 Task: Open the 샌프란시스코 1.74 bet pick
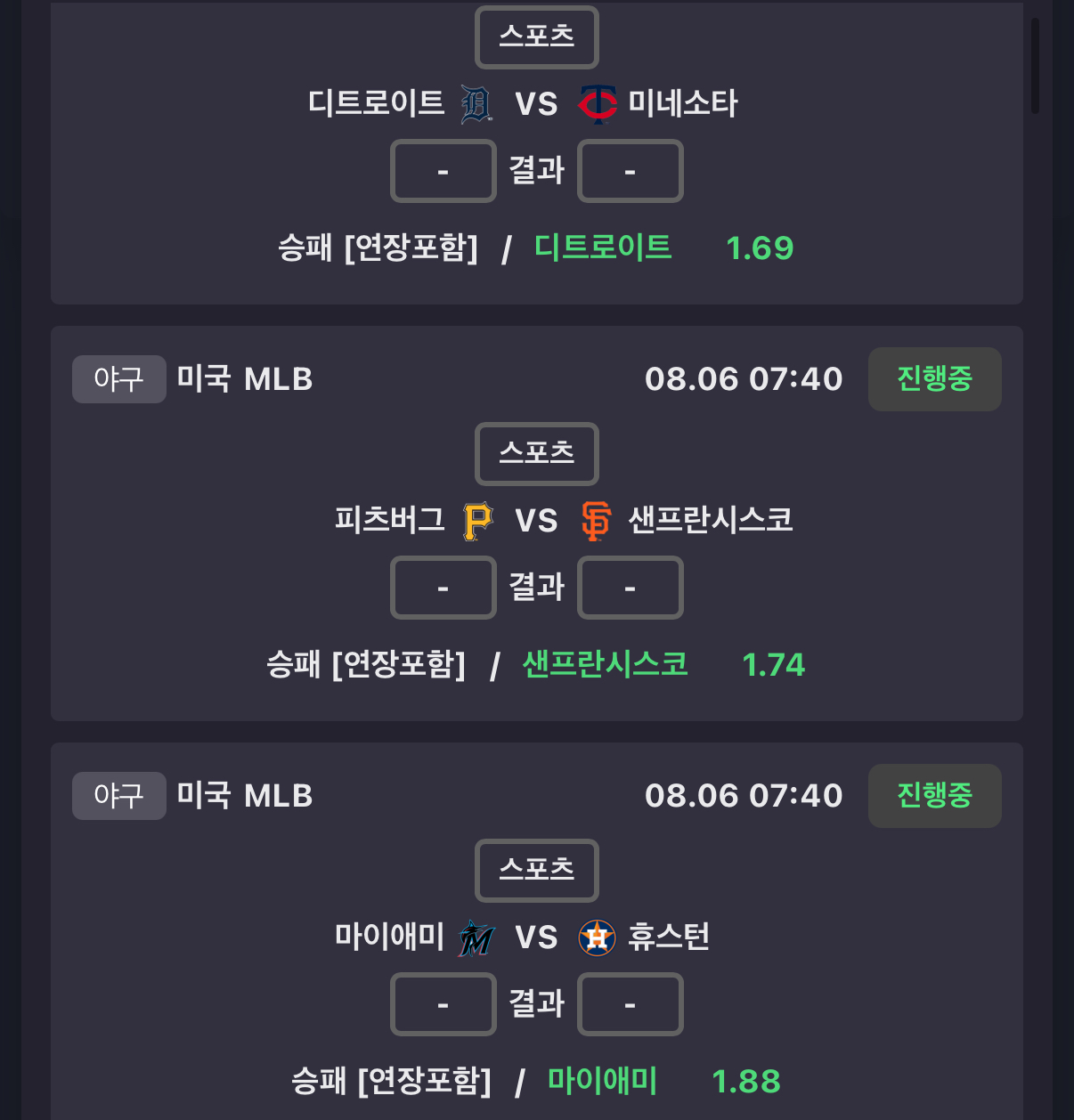pyautogui.click(x=663, y=664)
